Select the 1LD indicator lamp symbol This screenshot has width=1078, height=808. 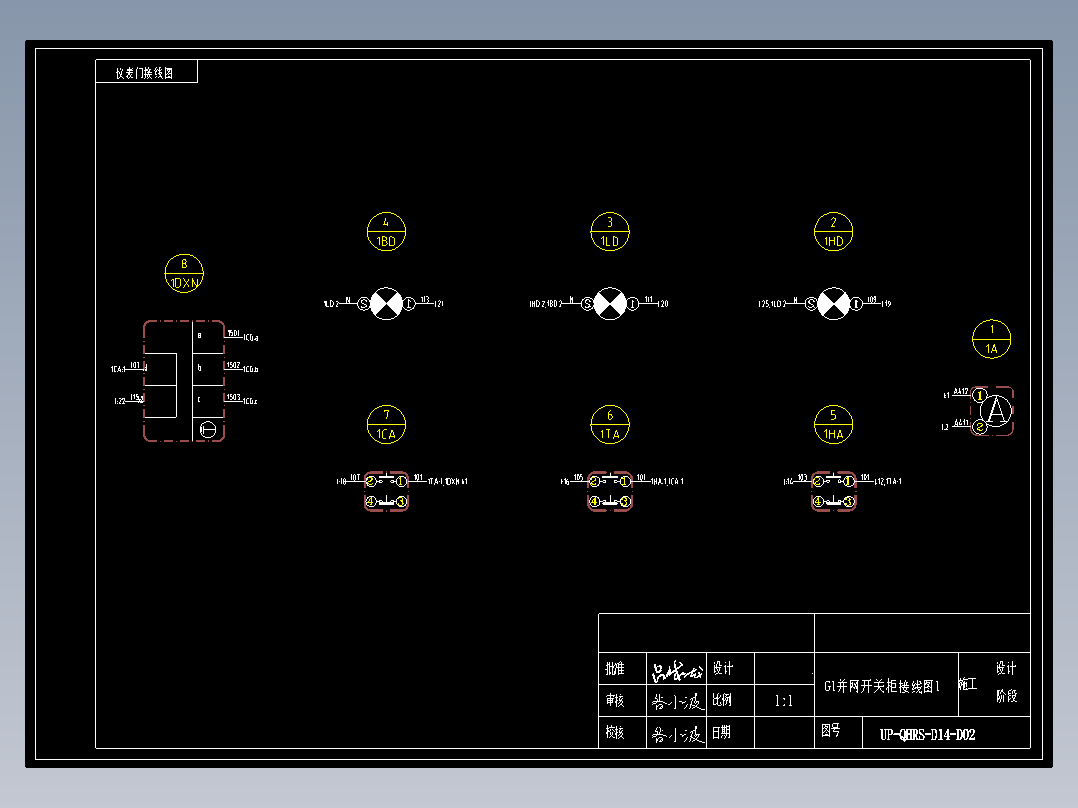tap(610, 303)
